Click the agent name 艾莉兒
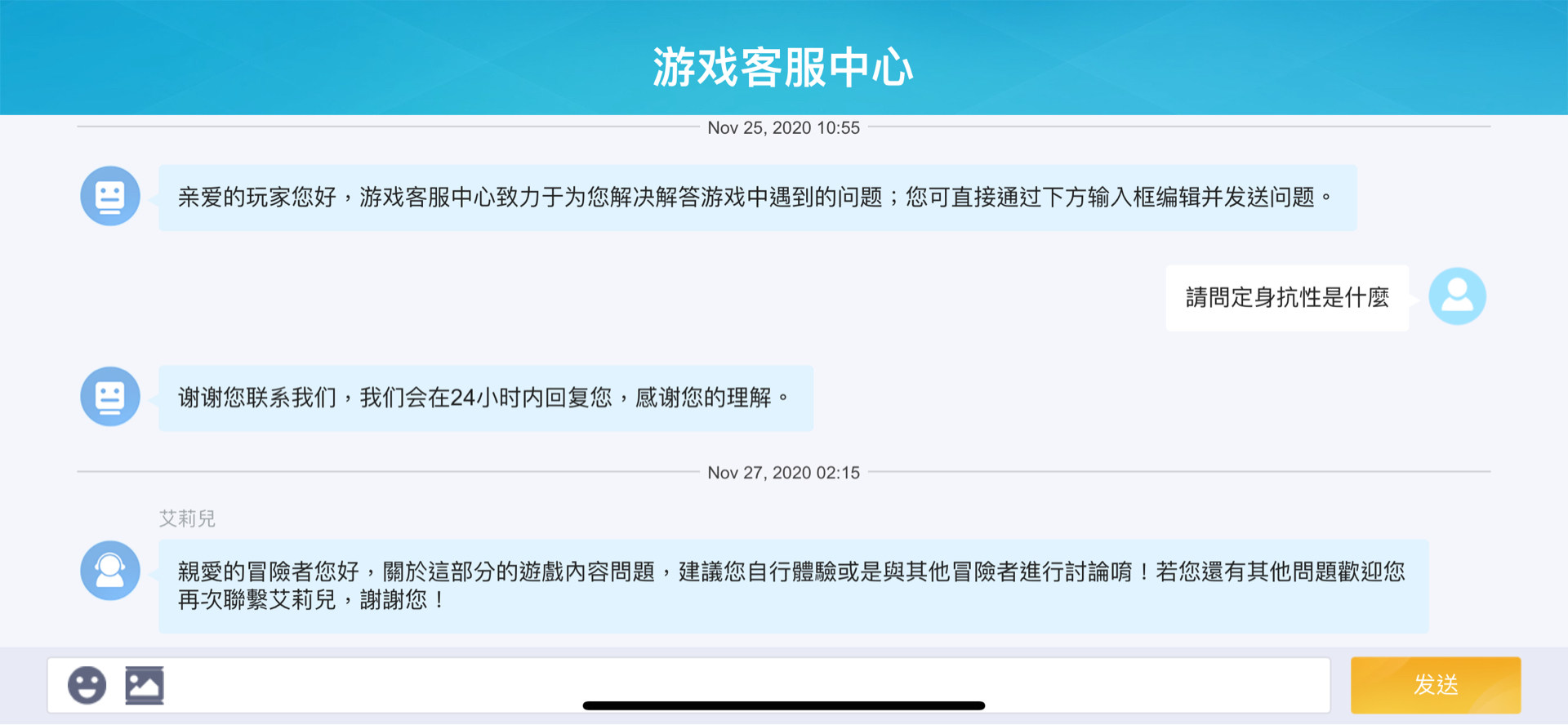The height and width of the screenshot is (725, 1568). click(187, 518)
